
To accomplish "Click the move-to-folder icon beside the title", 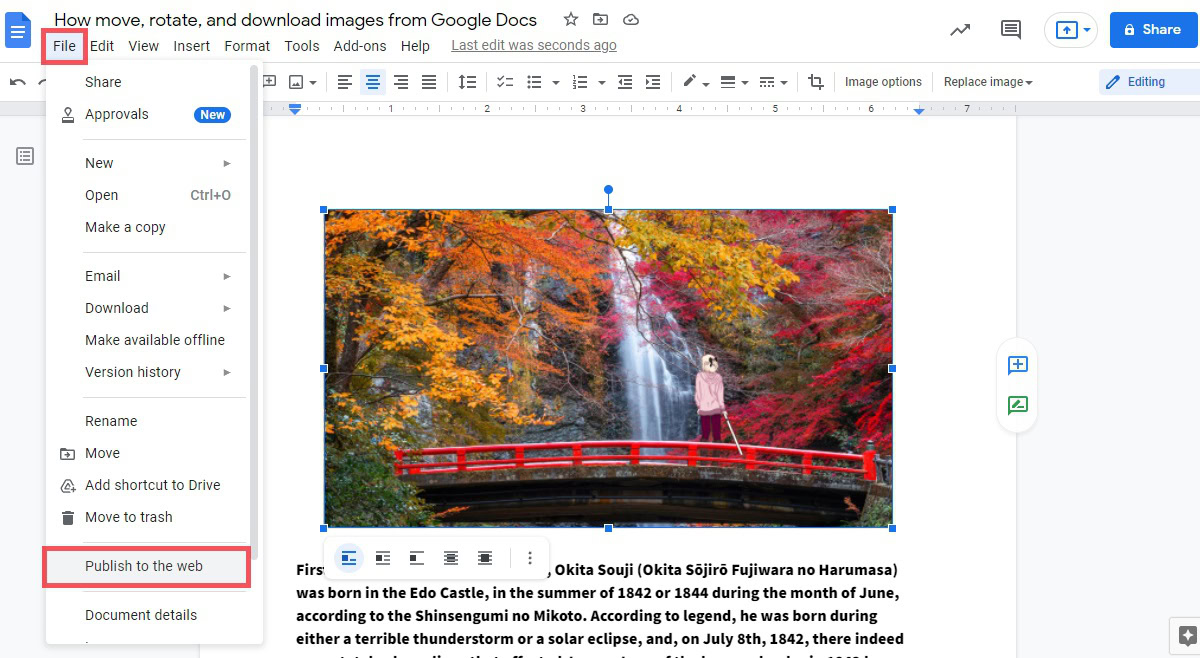I will [600, 19].
